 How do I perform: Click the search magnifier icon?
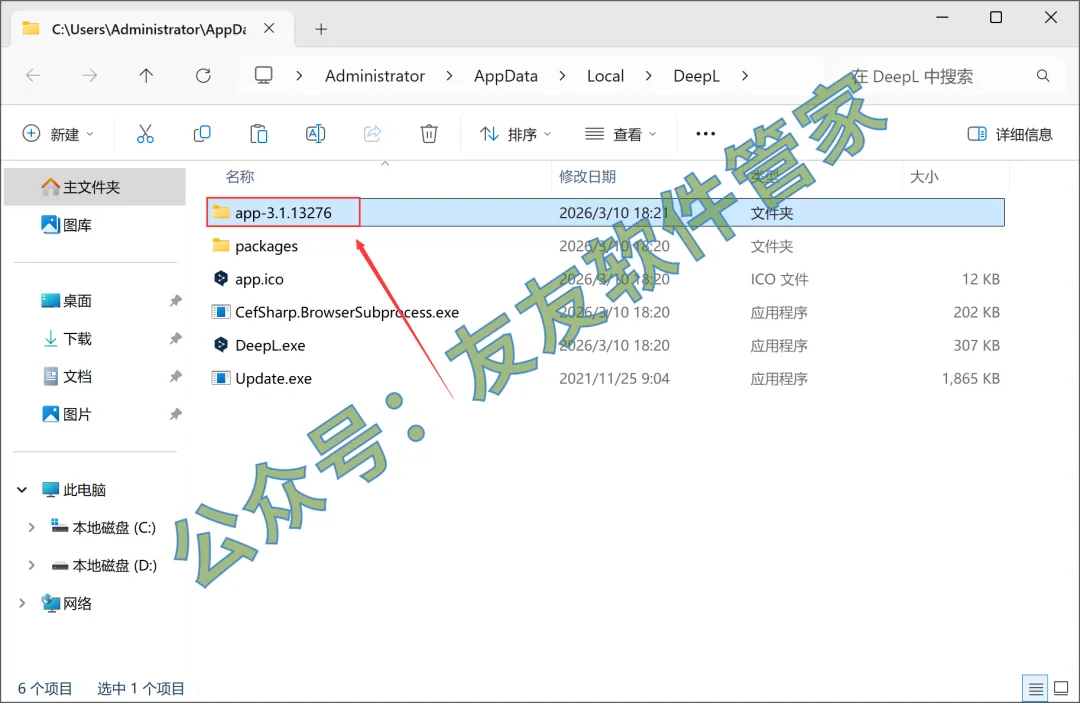pyautogui.click(x=1043, y=76)
